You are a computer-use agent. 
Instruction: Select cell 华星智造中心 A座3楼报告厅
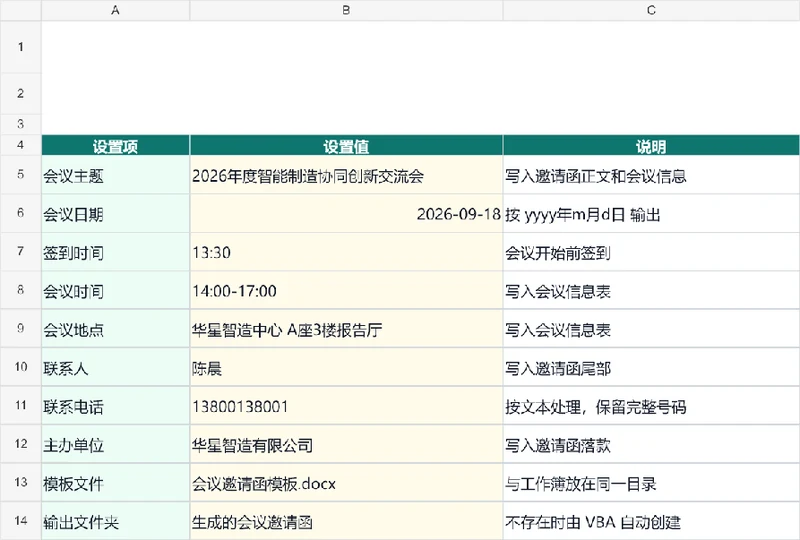[346, 329]
